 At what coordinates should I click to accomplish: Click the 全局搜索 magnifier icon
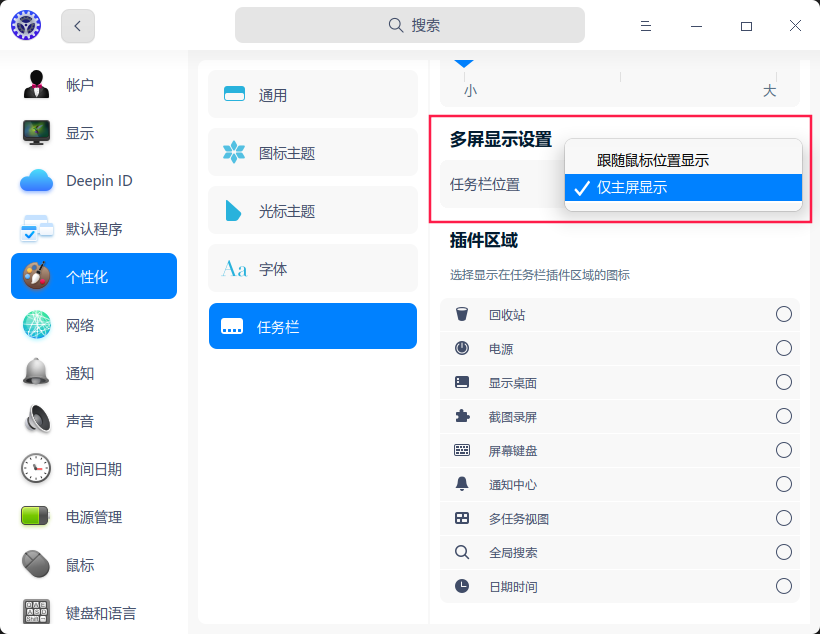[x=462, y=552]
